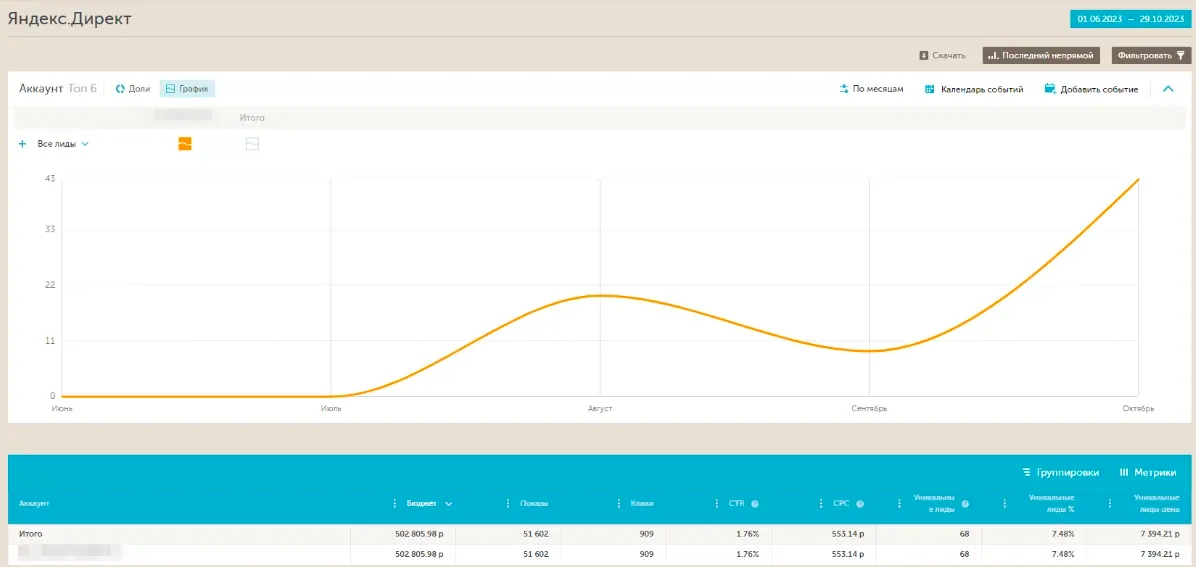
Task: Click the Скачать download icon
Action: pyautogui.click(x=923, y=56)
